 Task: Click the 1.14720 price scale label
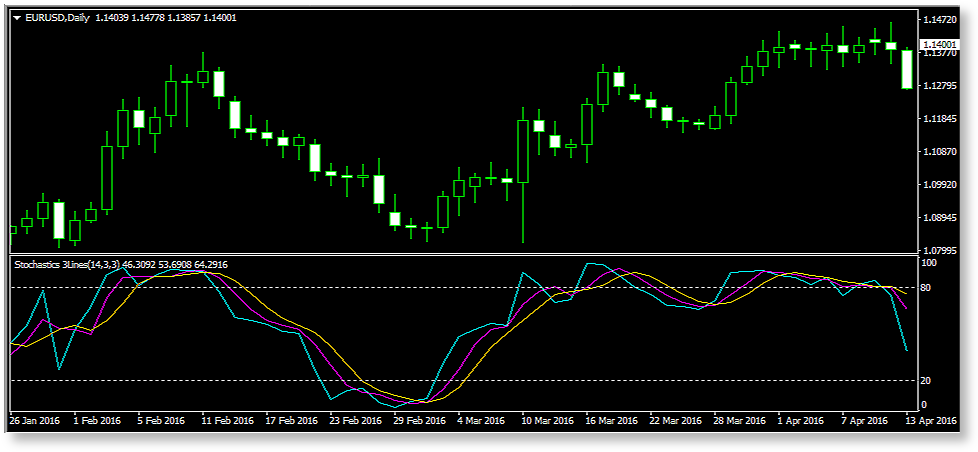point(941,20)
